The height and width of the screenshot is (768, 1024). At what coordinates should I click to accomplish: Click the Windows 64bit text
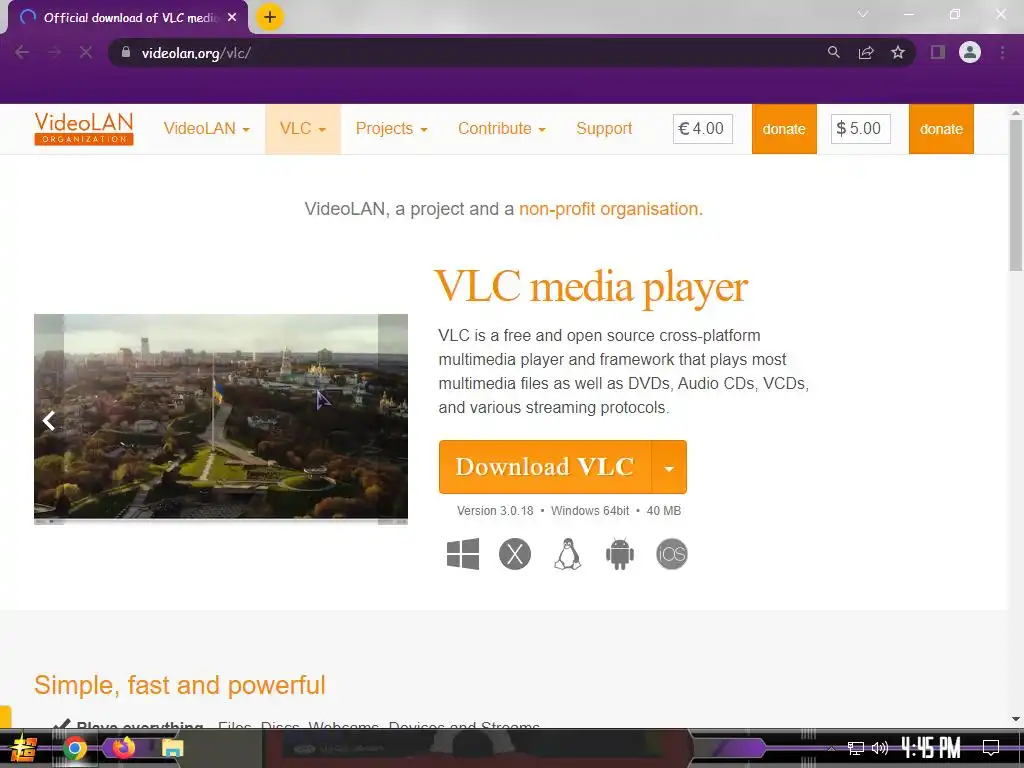590,511
